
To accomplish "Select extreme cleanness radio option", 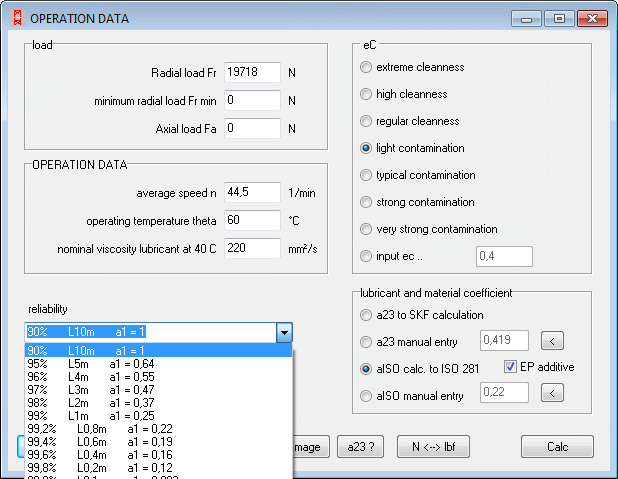I will tap(366, 67).
